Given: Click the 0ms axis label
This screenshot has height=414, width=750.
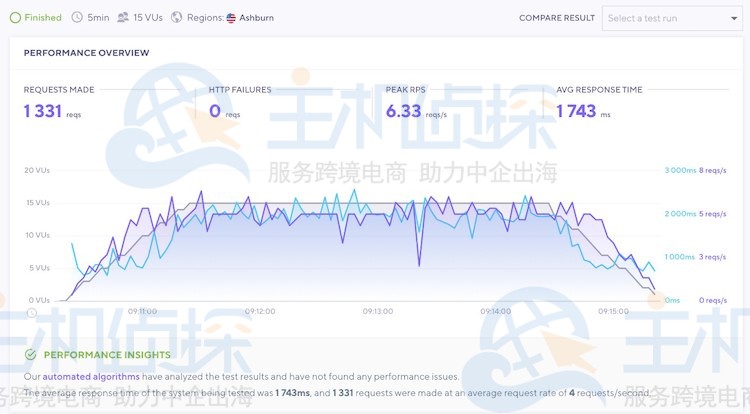Looking at the screenshot, I should (x=672, y=300).
